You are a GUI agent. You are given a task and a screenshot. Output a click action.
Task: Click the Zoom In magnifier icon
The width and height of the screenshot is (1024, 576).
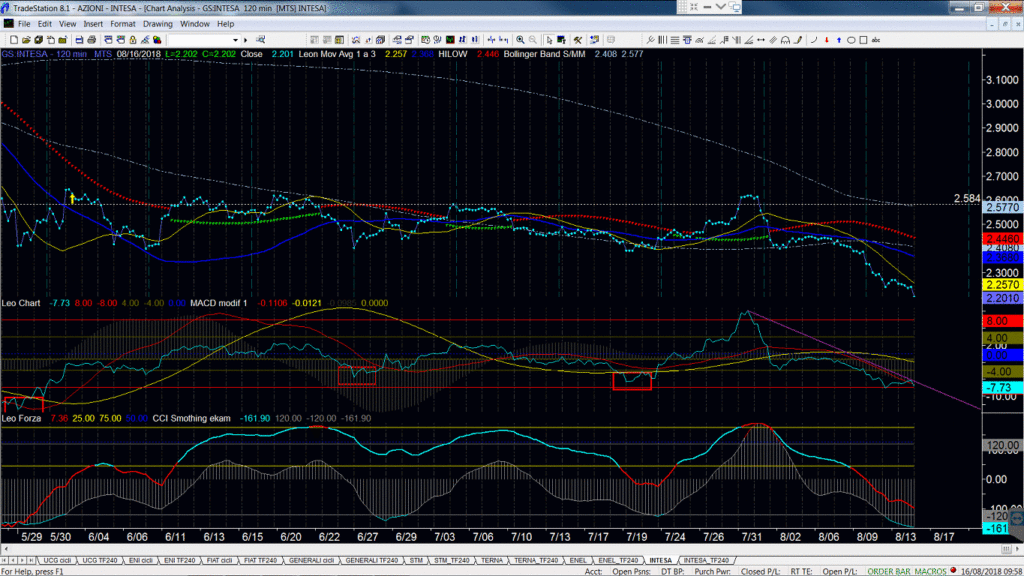coord(520,40)
